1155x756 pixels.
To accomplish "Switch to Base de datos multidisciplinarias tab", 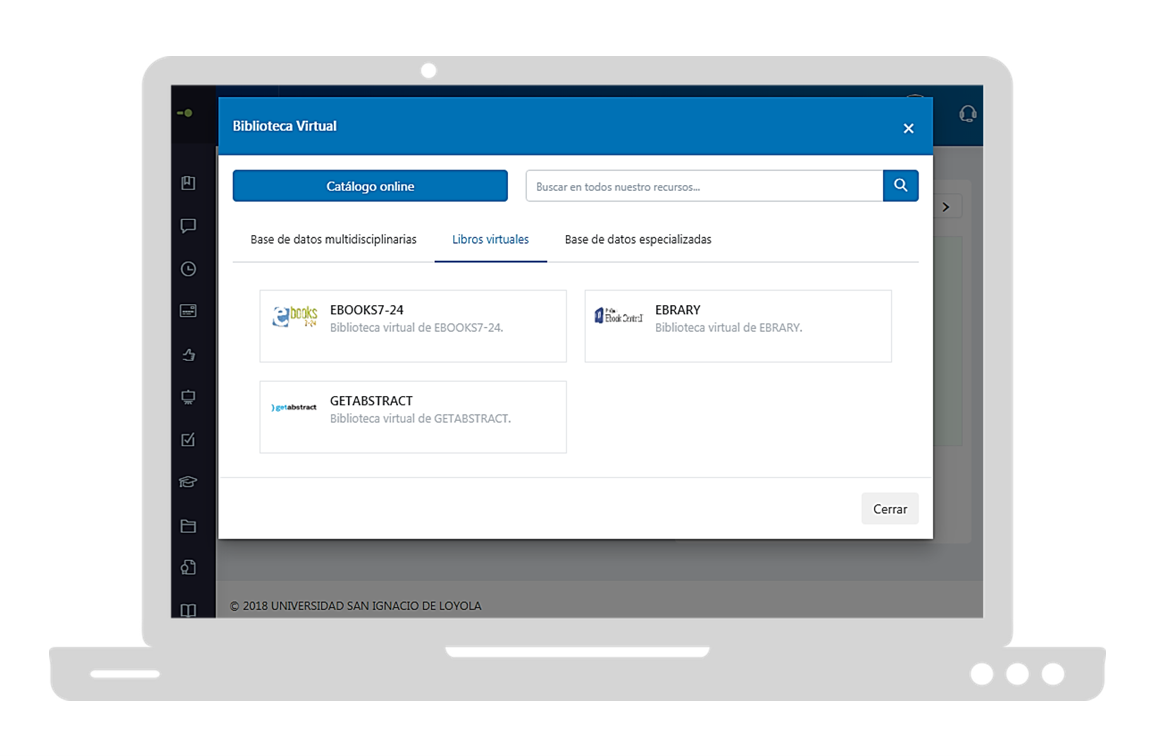I will point(333,240).
